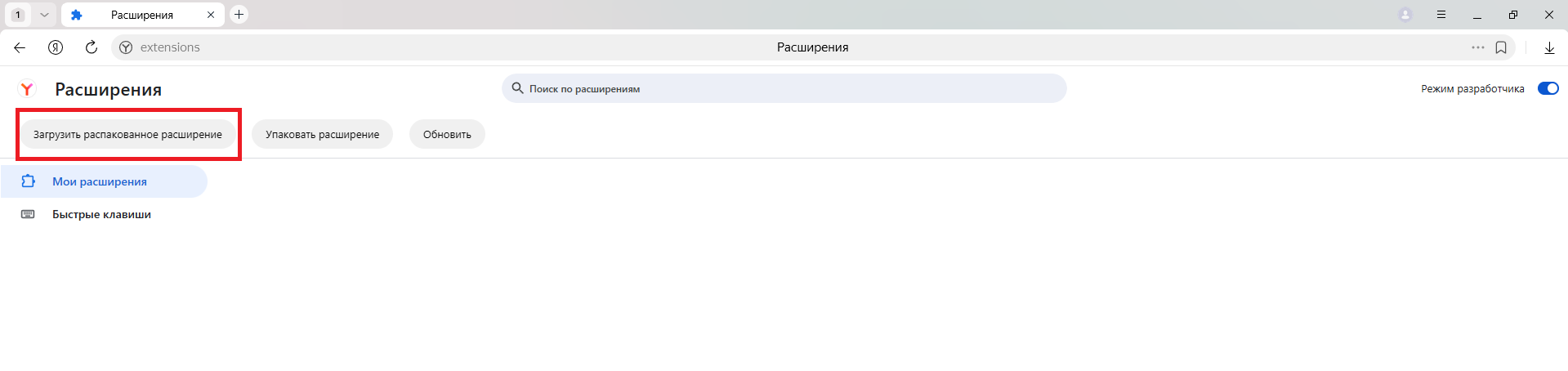Expand the tab list chevron
The image size is (1568, 371).
point(44,15)
